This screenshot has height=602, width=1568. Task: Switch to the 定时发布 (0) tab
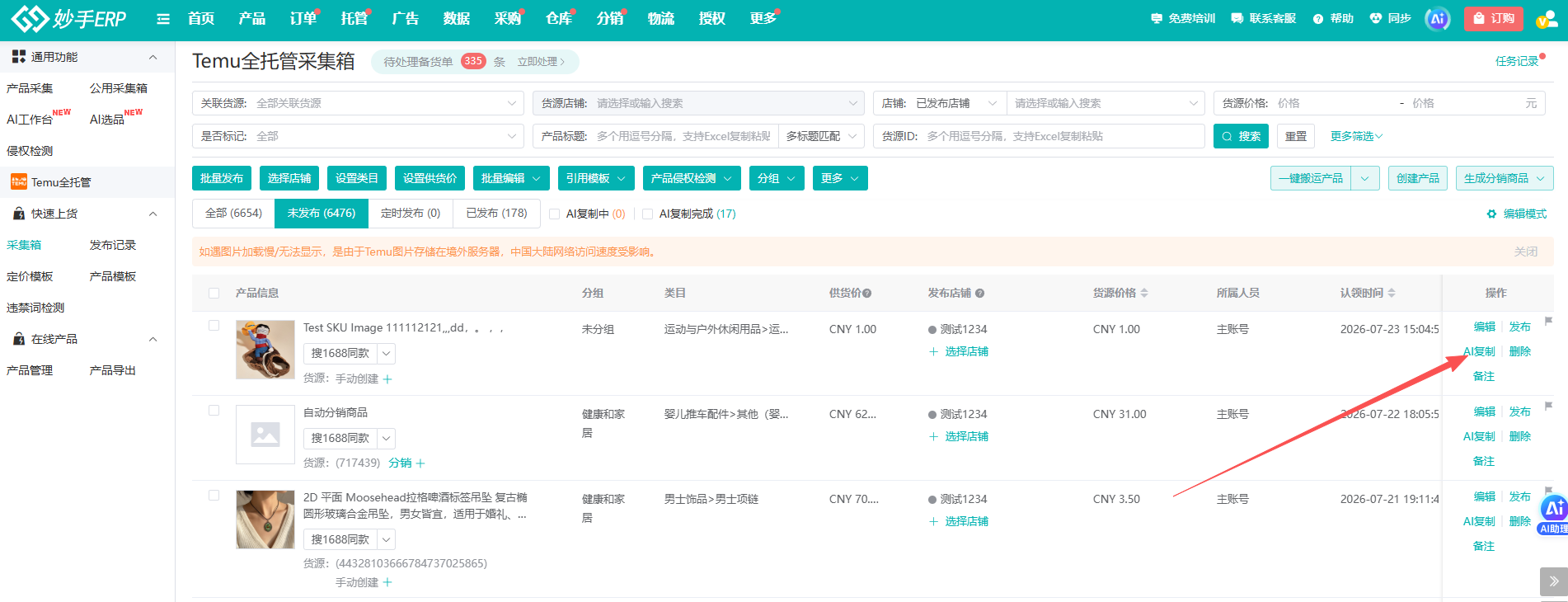click(411, 213)
